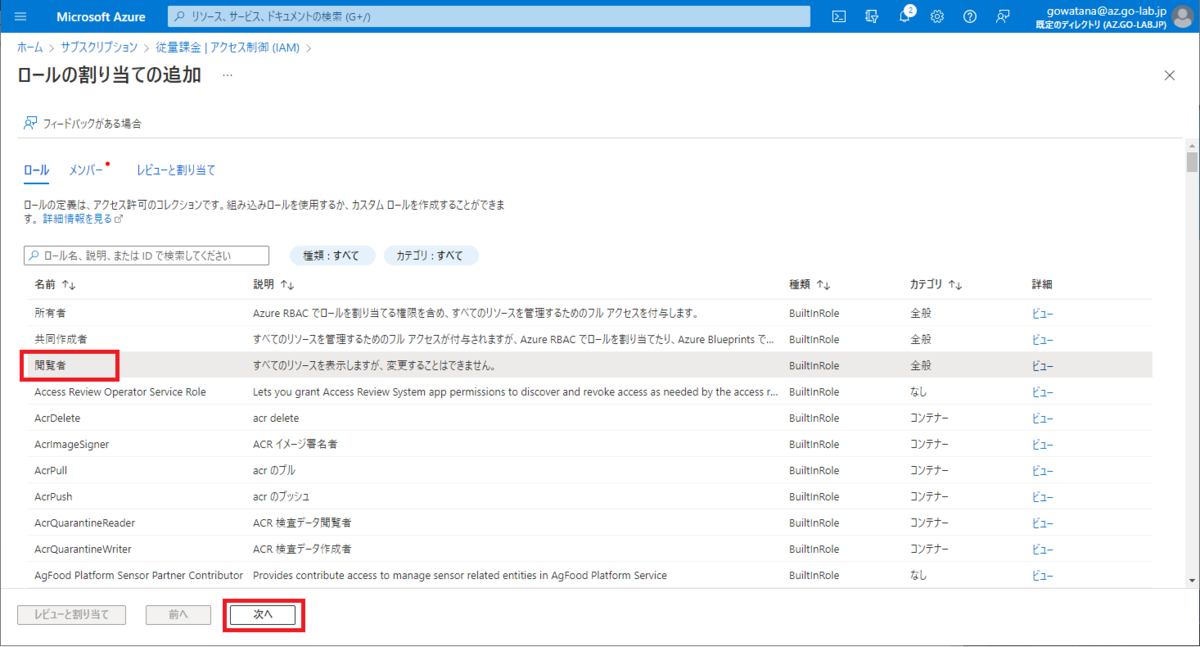
Task: Open the カテゴリ : すべて filter
Action: point(430,255)
